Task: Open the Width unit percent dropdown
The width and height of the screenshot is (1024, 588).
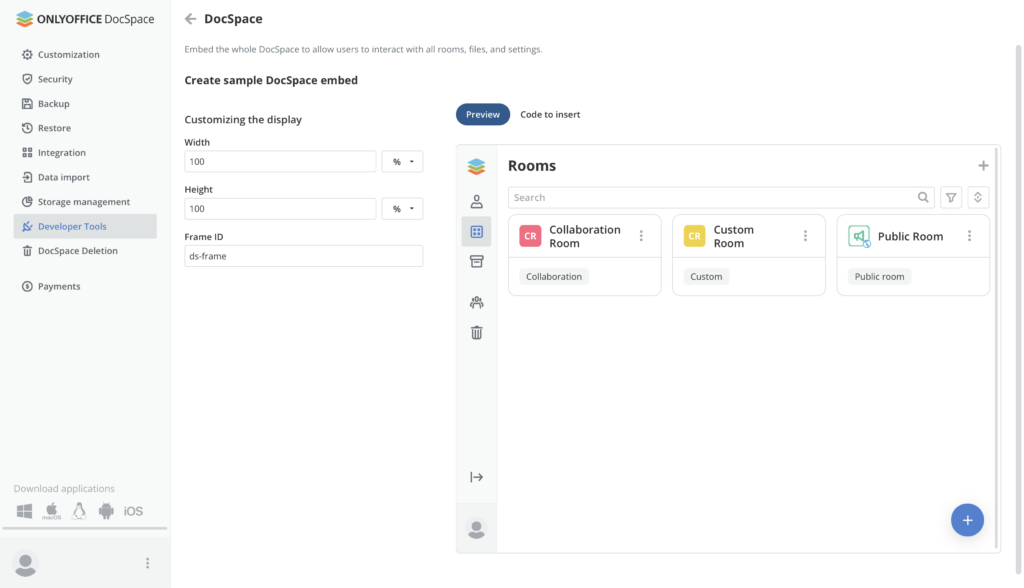Action: pos(402,161)
